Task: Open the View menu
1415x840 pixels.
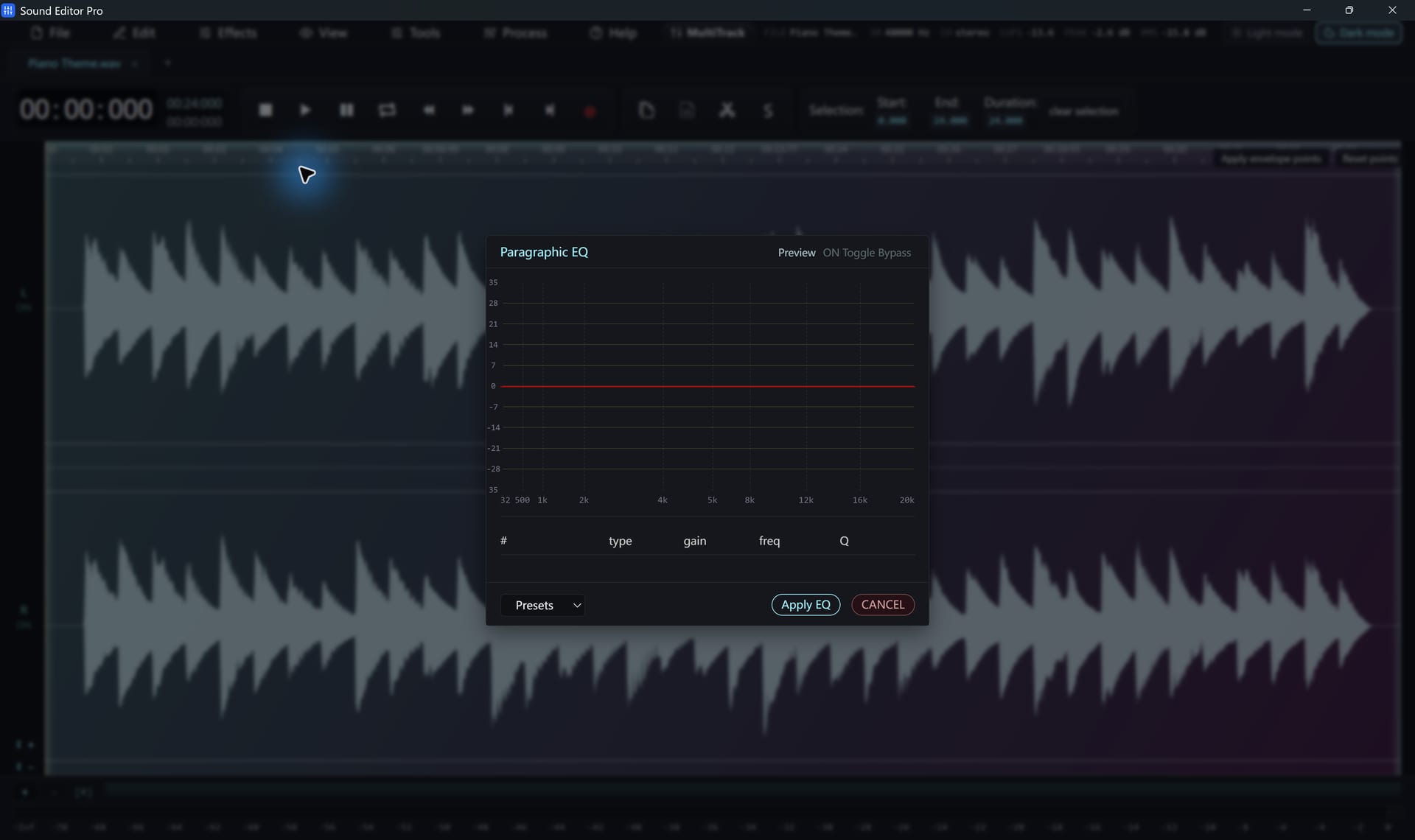Action: click(x=324, y=33)
